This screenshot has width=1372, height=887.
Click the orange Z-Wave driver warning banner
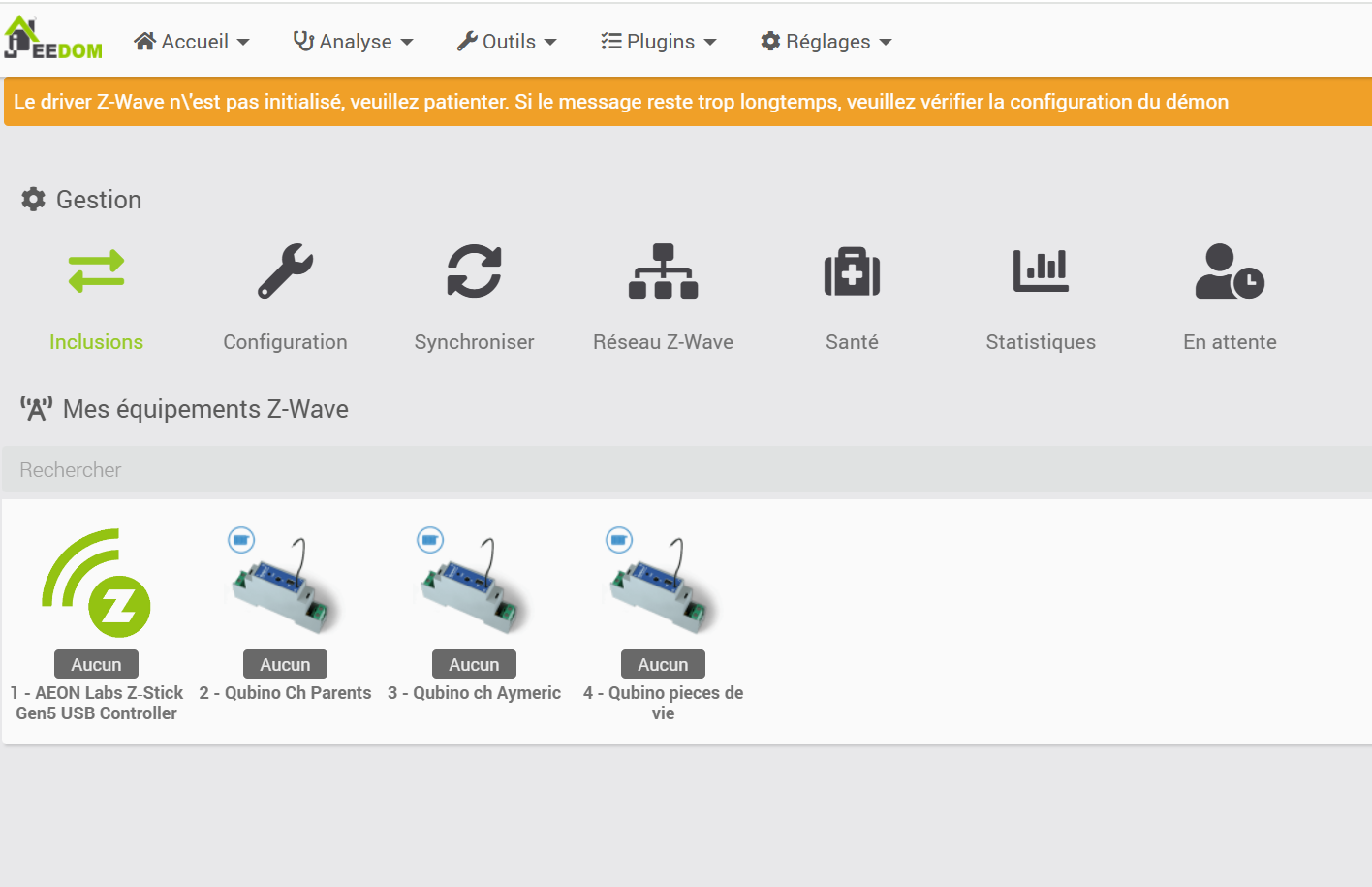point(688,102)
